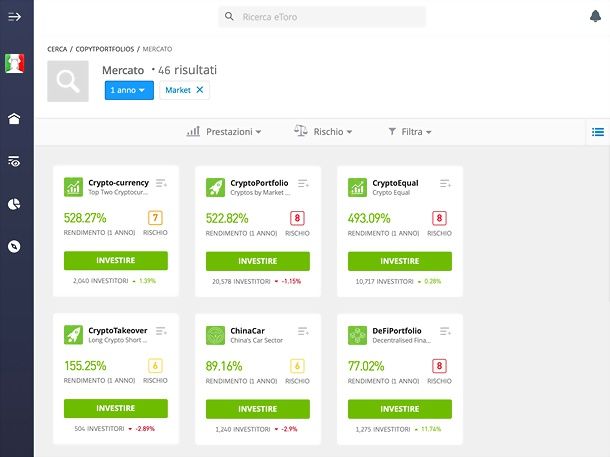This screenshot has height=457, width=610.
Task: Open the Watchlist eye icon
Action: (x=14, y=161)
